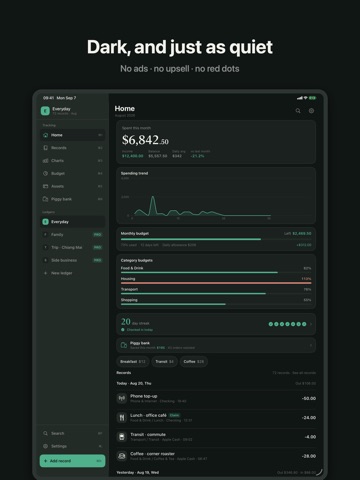Click the Side business ledger circle icon
The width and height of the screenshot is (360, 480).
[x=46, y=260]
